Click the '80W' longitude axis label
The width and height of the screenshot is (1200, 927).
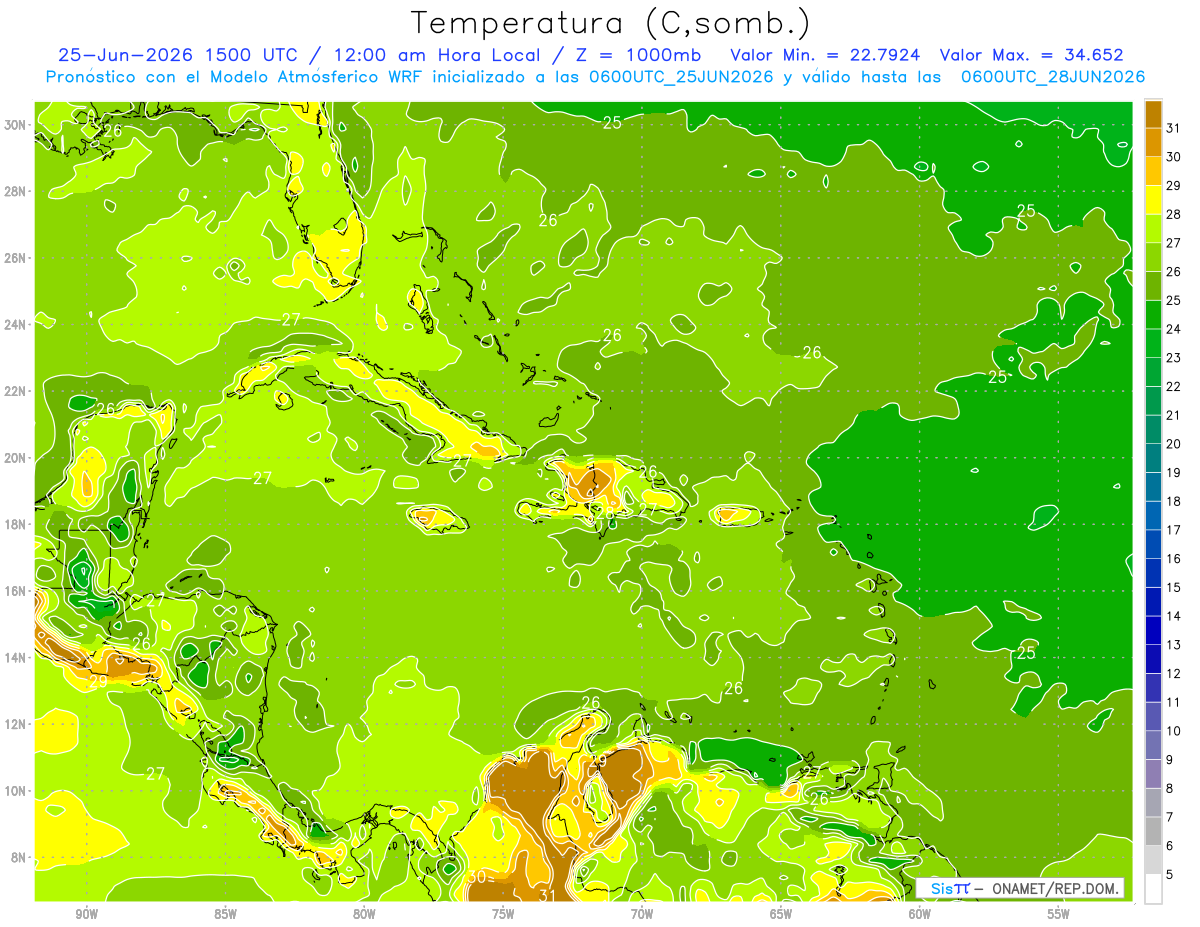tap(364, 914)
